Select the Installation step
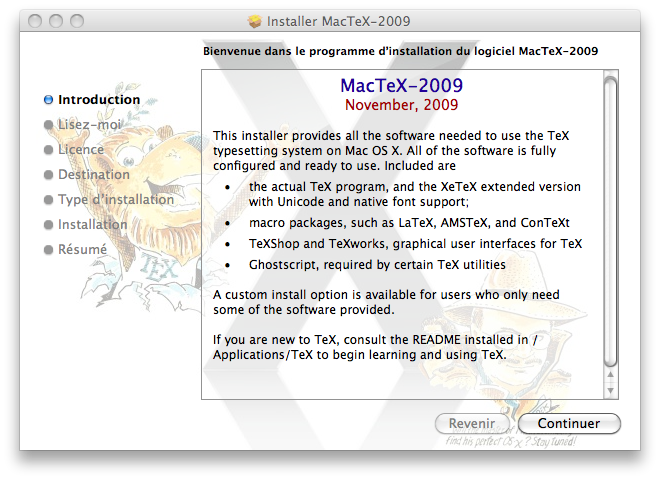Screen dimensions: 660x480 click(x=93, y=224)
